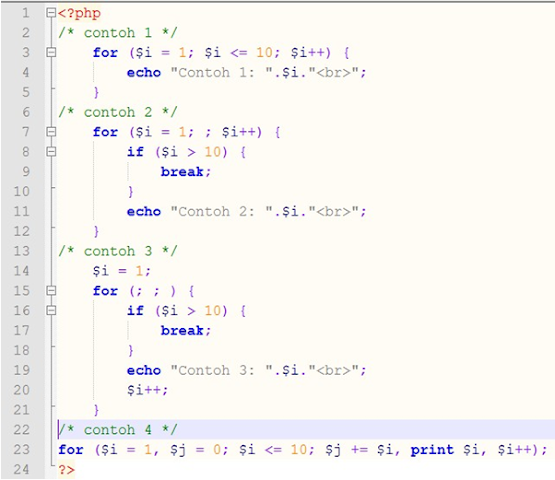Click the echo keyword on line 4
The width and height of the screenshot is (555, 480).
[144, 73]
